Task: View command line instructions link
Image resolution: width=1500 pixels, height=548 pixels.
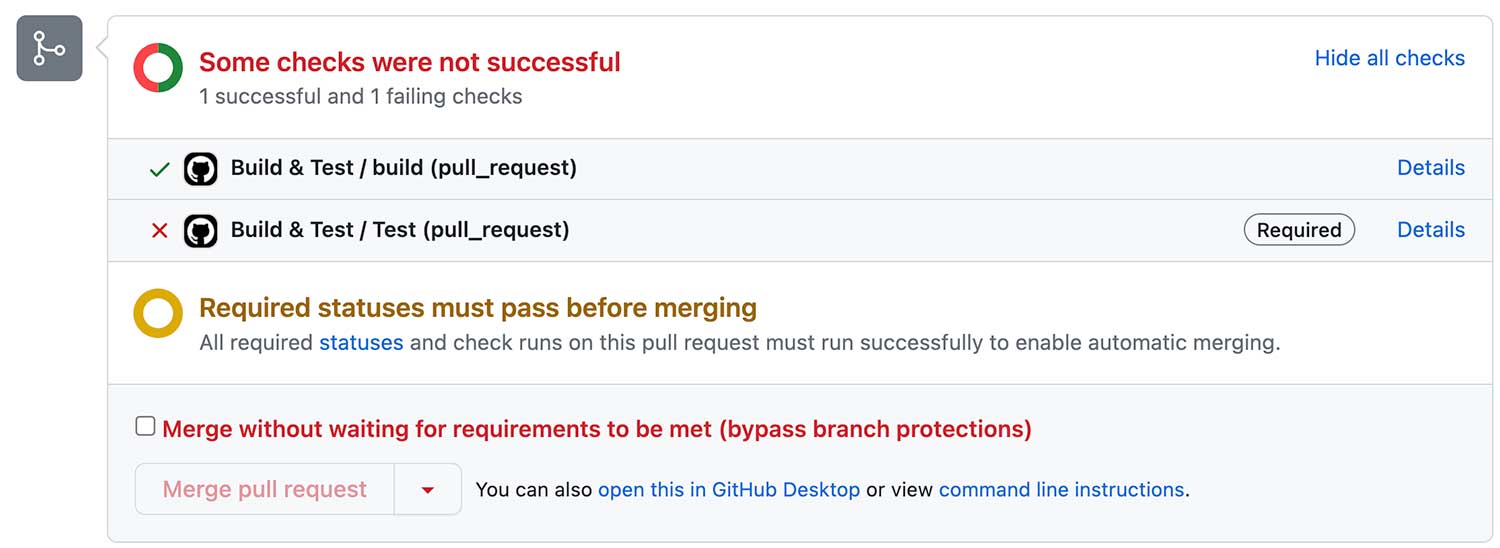Action: (x=1062, y=490)
